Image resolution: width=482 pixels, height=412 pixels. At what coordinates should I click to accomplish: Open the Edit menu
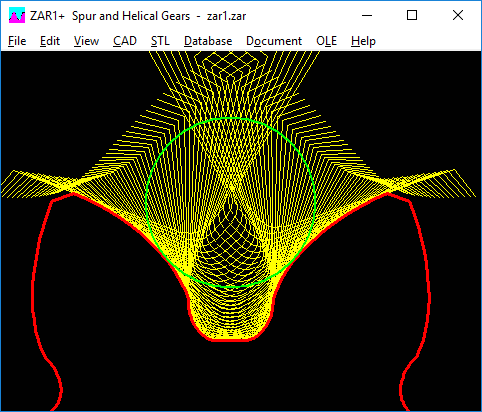click(50, 41)
